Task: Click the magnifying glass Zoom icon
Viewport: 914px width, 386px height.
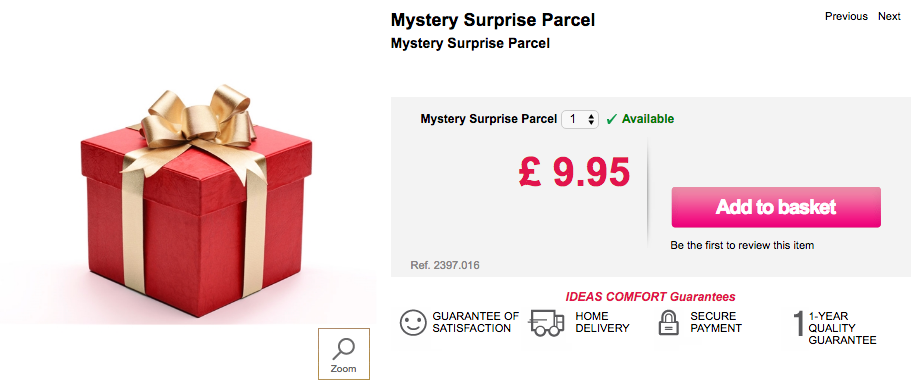Action: 343,349
